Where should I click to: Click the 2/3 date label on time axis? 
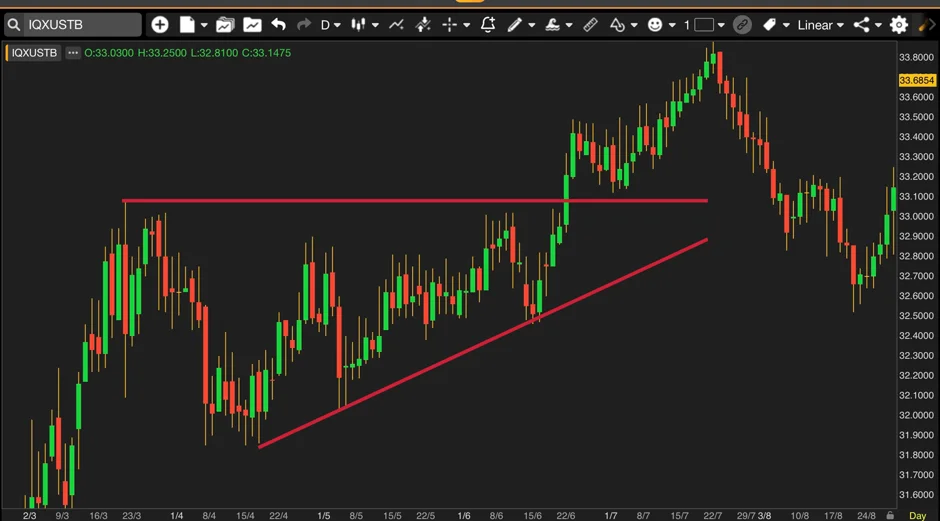pos(29,516)
